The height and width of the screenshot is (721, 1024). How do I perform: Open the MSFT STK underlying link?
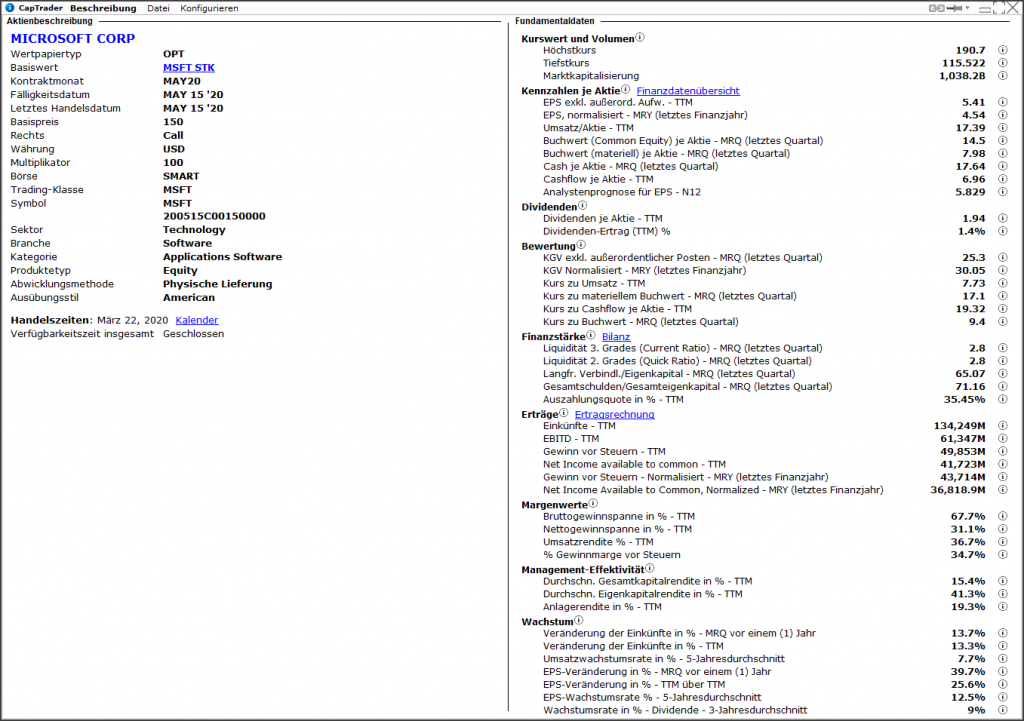coord(189,68)
